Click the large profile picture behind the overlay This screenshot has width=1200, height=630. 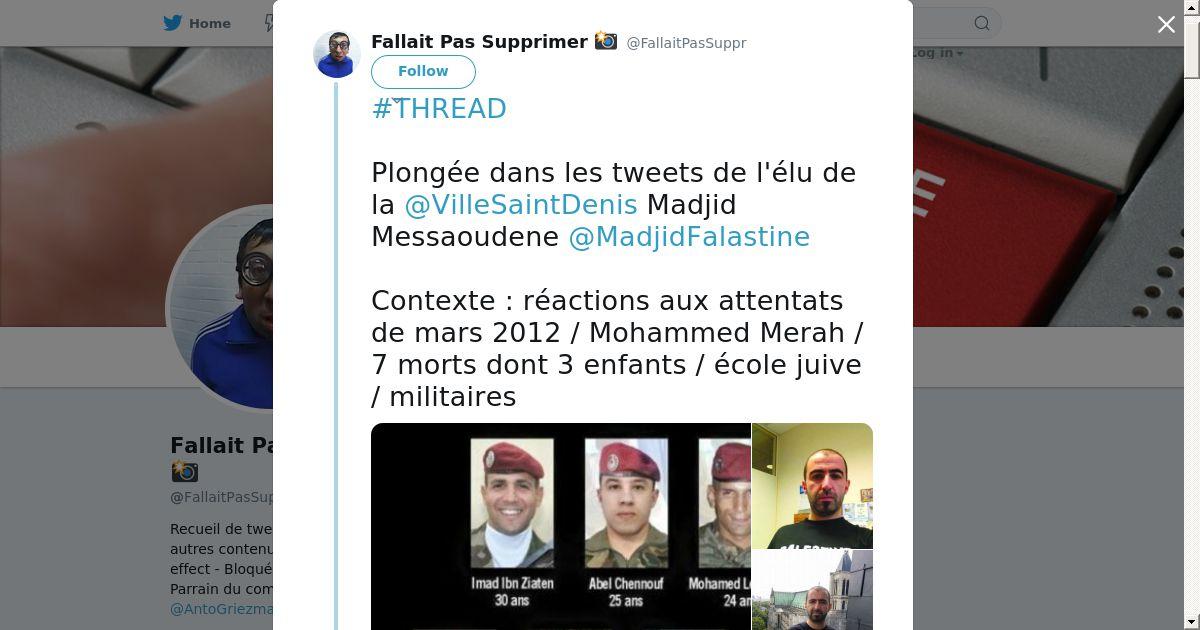222,307
